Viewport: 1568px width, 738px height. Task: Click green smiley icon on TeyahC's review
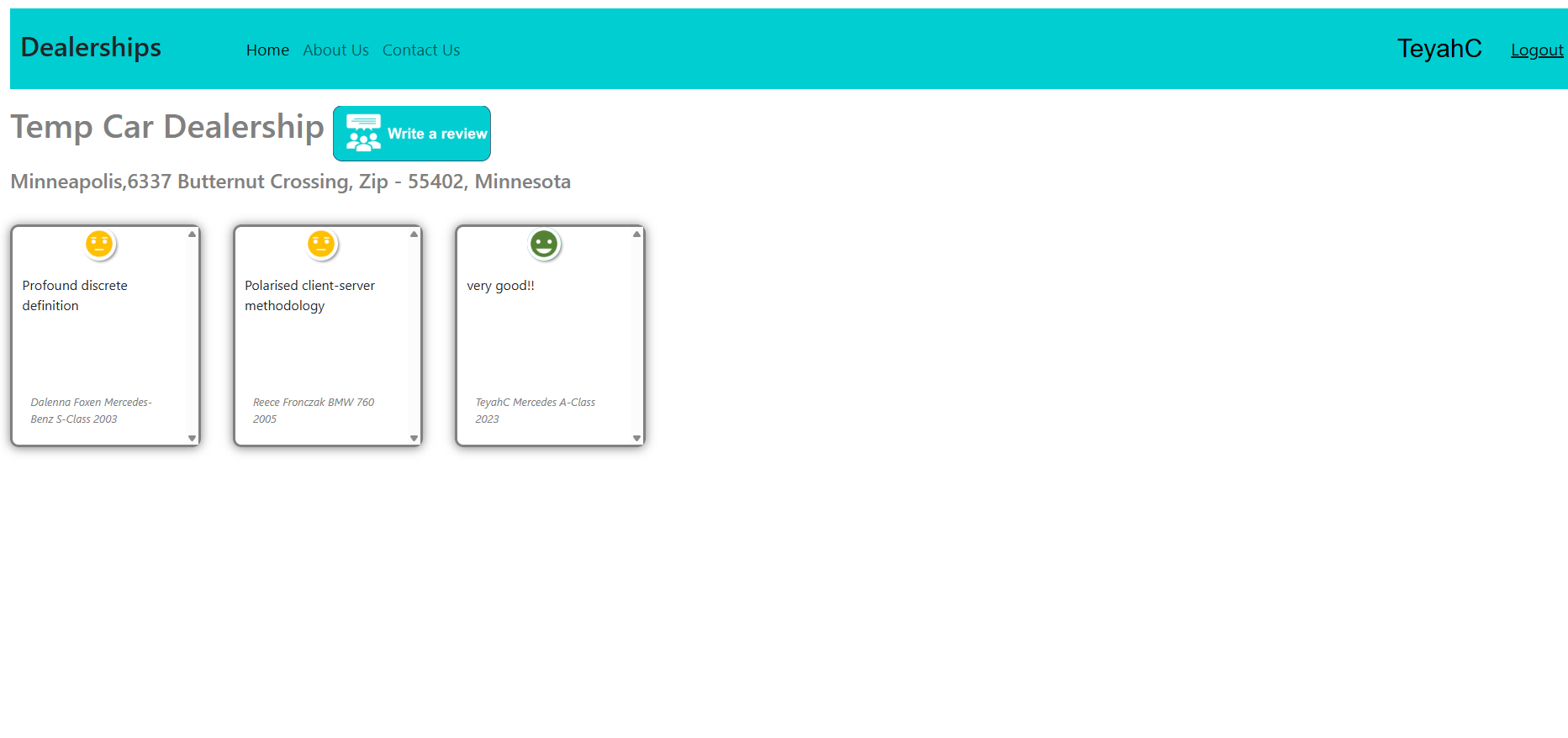coord(544,245)
